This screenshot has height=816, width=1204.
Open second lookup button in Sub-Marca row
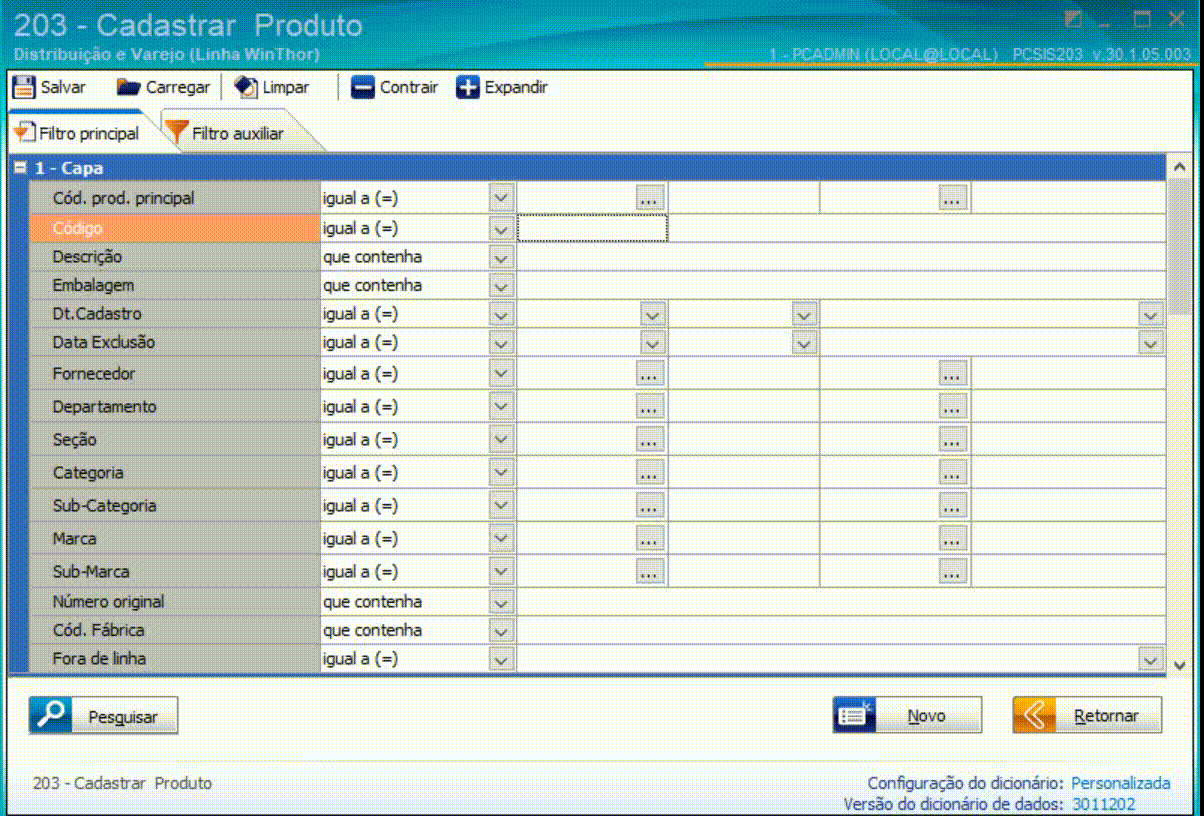tap(953, 572)
